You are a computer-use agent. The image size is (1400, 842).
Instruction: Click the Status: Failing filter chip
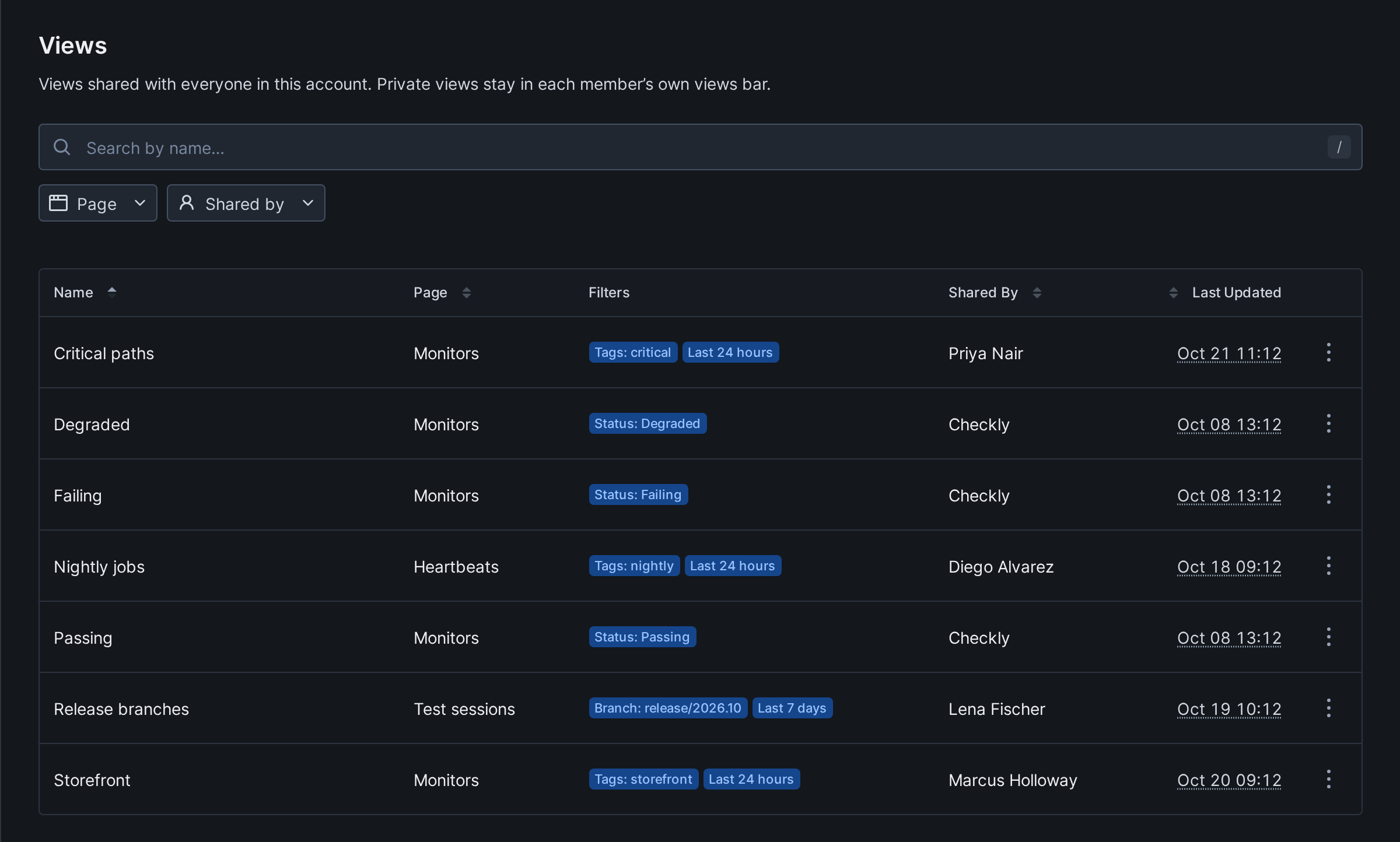pos(638,494)
